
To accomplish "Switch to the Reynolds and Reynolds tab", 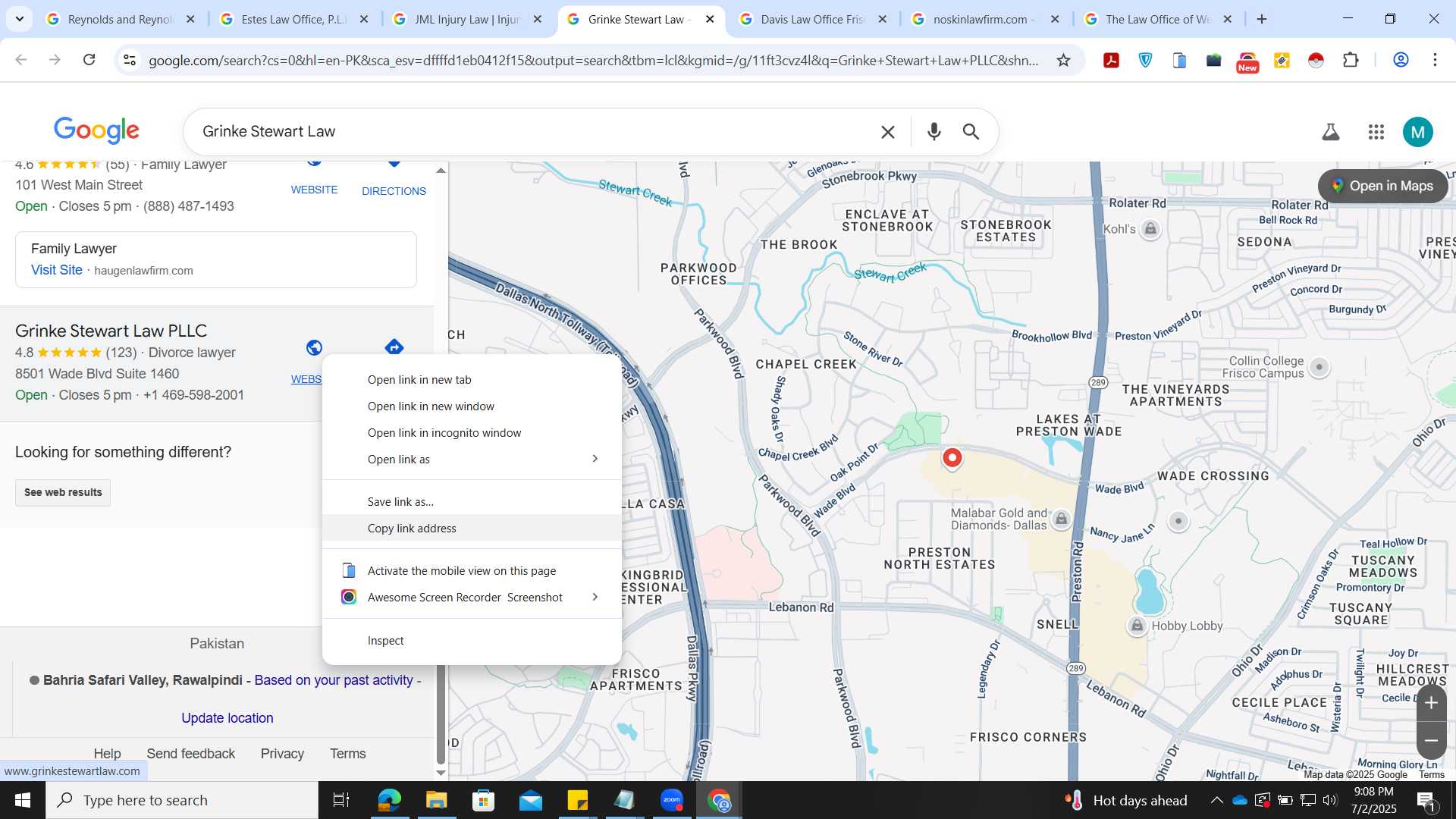I will 120,19.
